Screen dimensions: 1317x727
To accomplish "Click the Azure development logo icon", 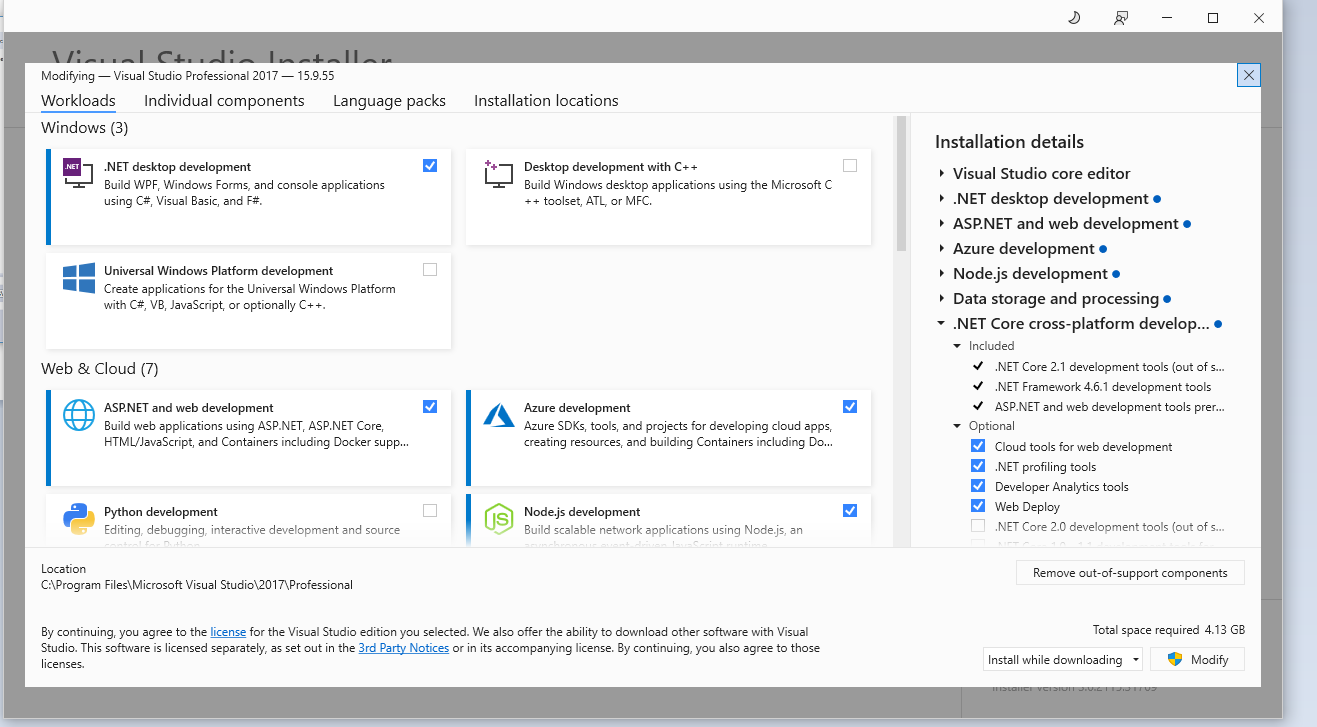I will [x=498, y=415].
